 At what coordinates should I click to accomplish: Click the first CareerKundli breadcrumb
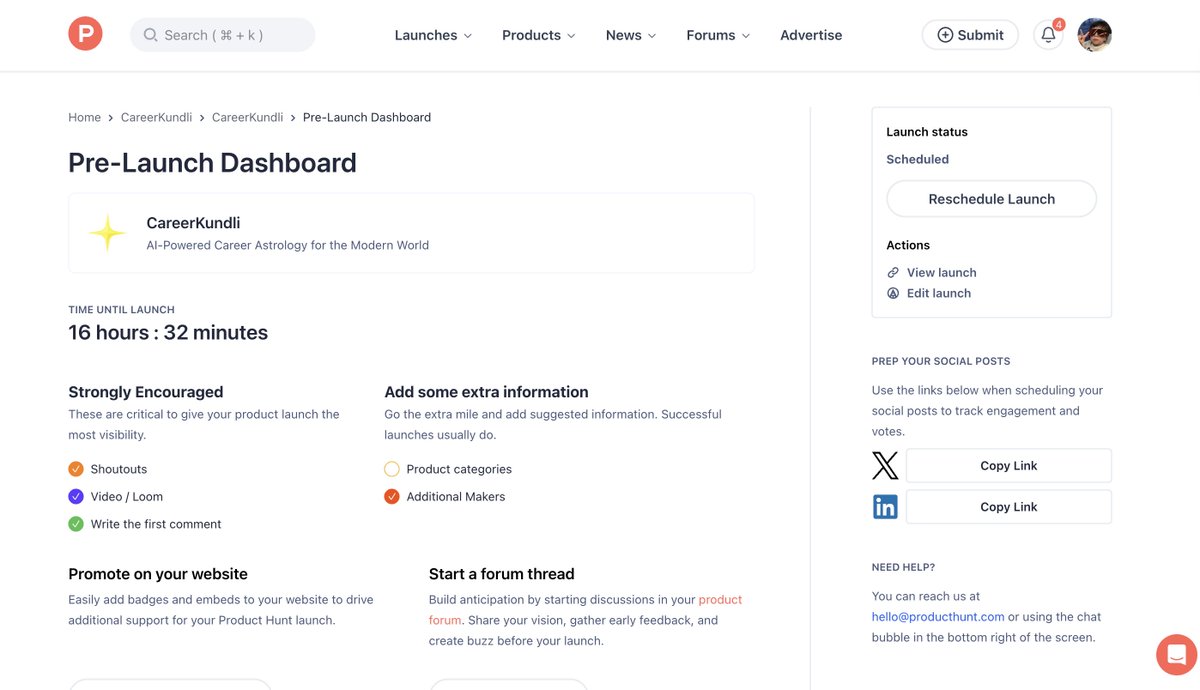156,117
